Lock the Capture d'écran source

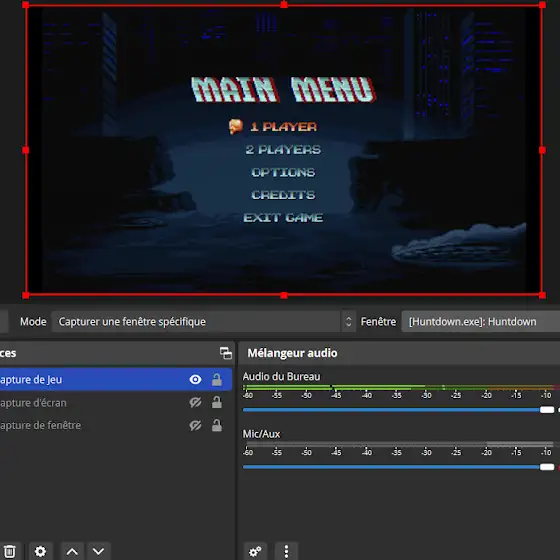point(217,402)
